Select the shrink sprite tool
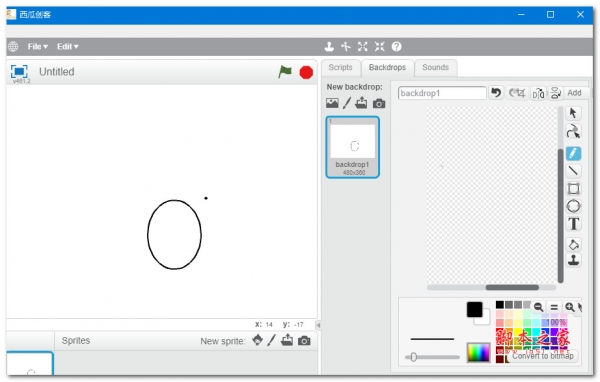The width and height of the screenshot is (600, 382). [380, 47]
